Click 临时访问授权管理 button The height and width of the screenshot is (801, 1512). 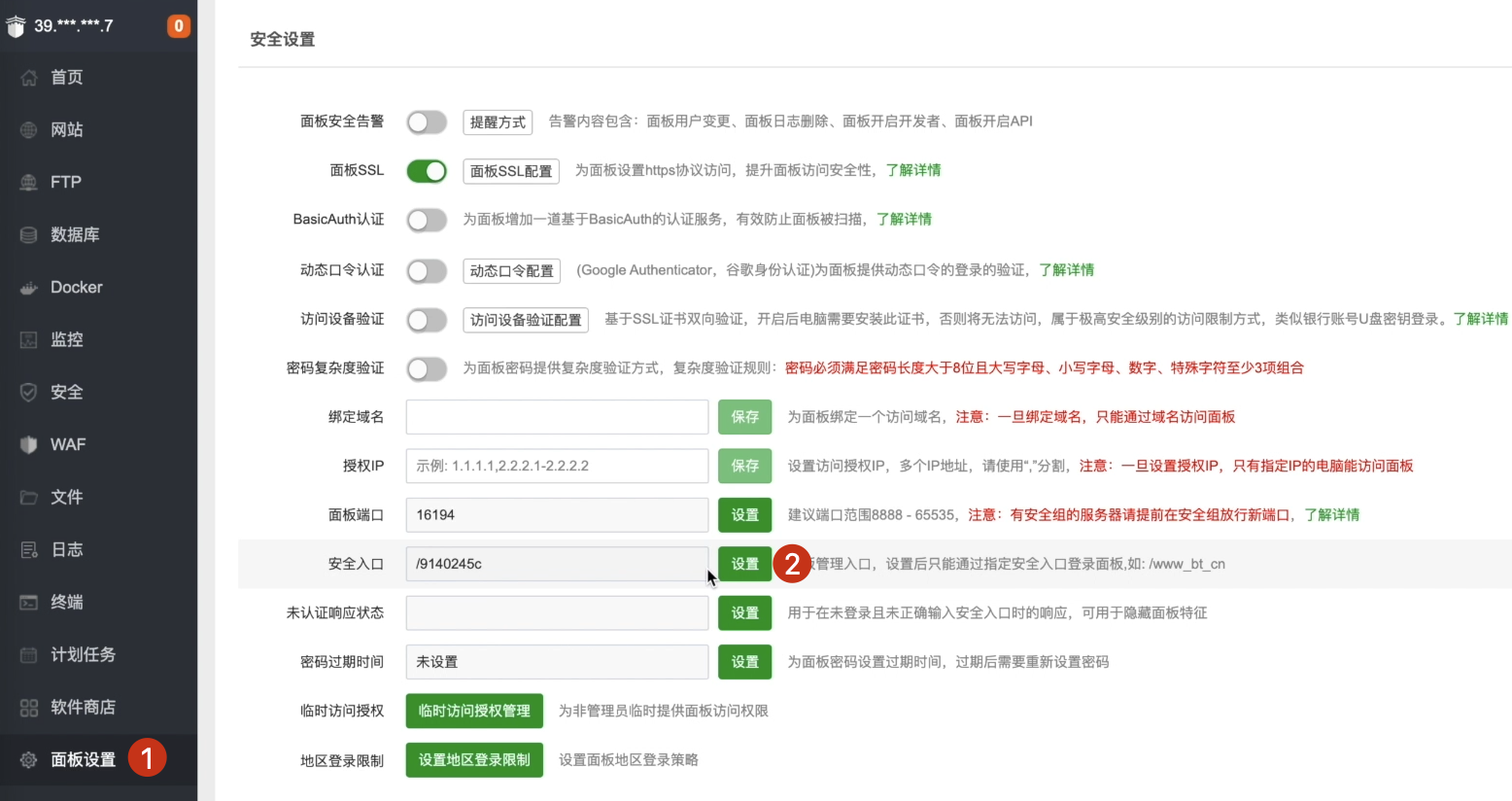[474, 711]
